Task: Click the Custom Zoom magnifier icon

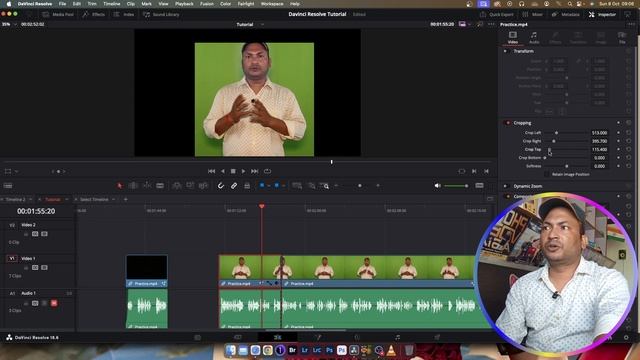Action: click(325, 186)
